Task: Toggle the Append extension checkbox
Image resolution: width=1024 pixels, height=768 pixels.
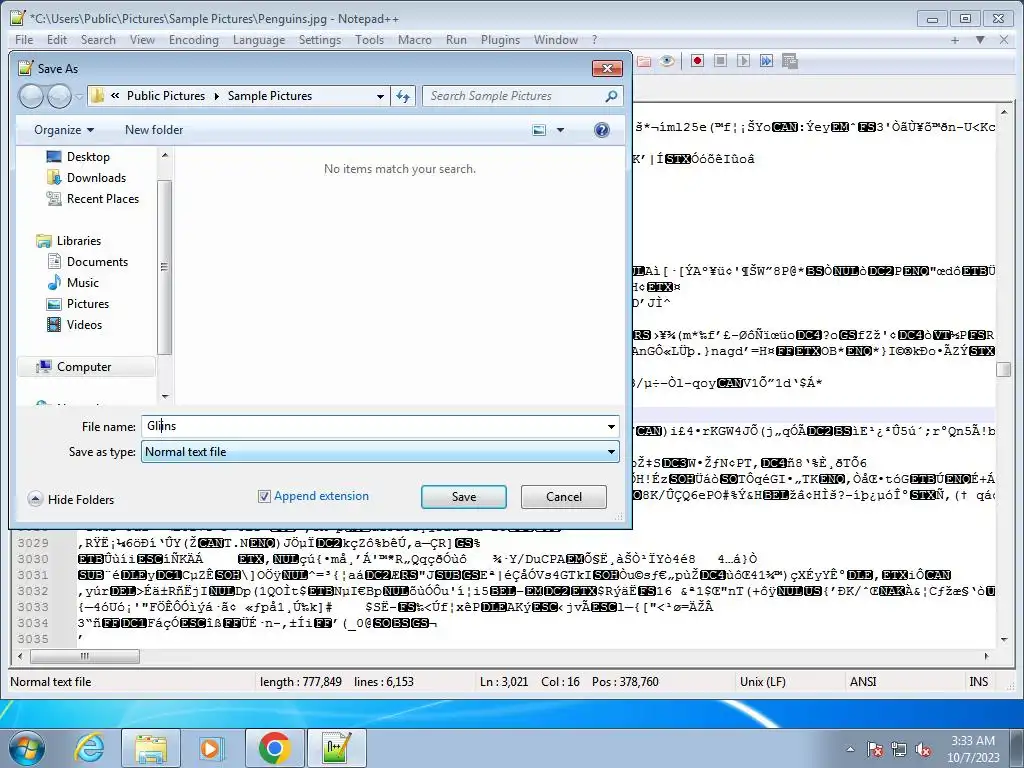Action: (264, 496)
